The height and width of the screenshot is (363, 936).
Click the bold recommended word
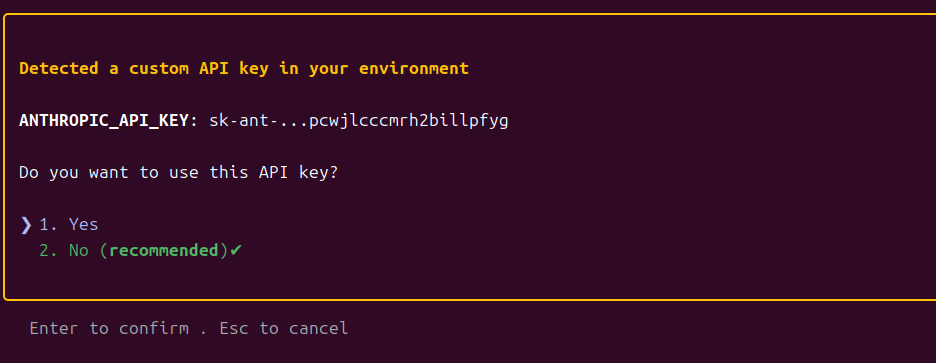[164, 250]
